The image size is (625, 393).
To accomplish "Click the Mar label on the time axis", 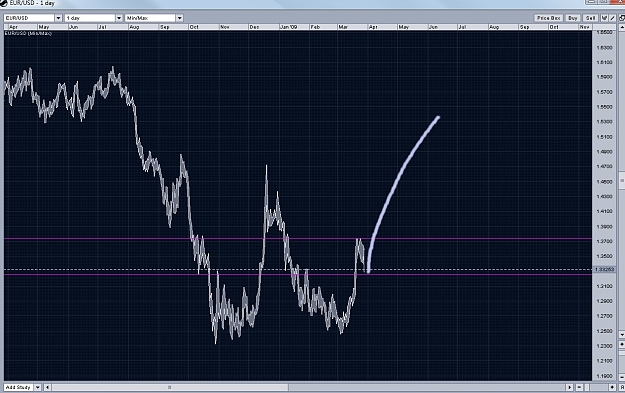I will tap(343, 27).
